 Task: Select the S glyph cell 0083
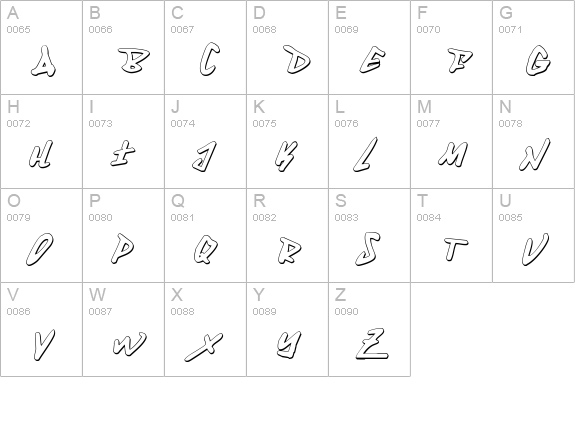coord(369,235)
